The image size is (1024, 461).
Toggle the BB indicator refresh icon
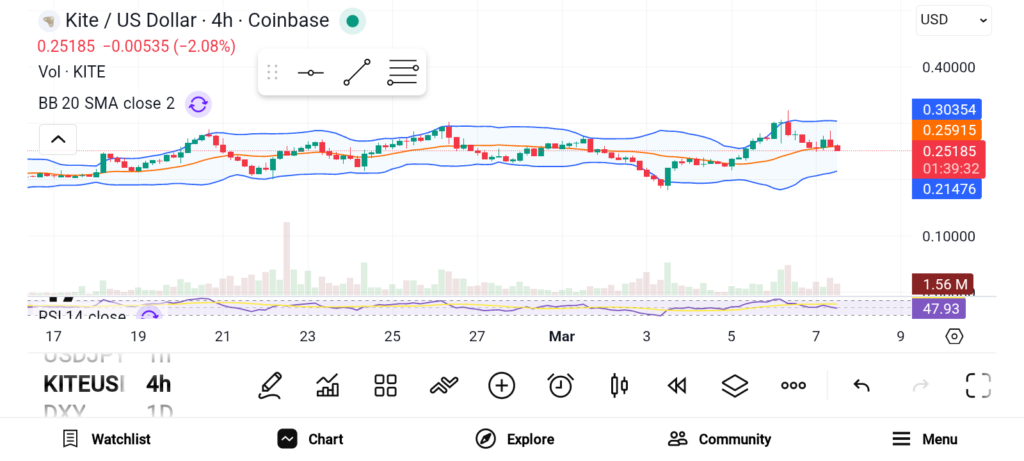(198, 103)
